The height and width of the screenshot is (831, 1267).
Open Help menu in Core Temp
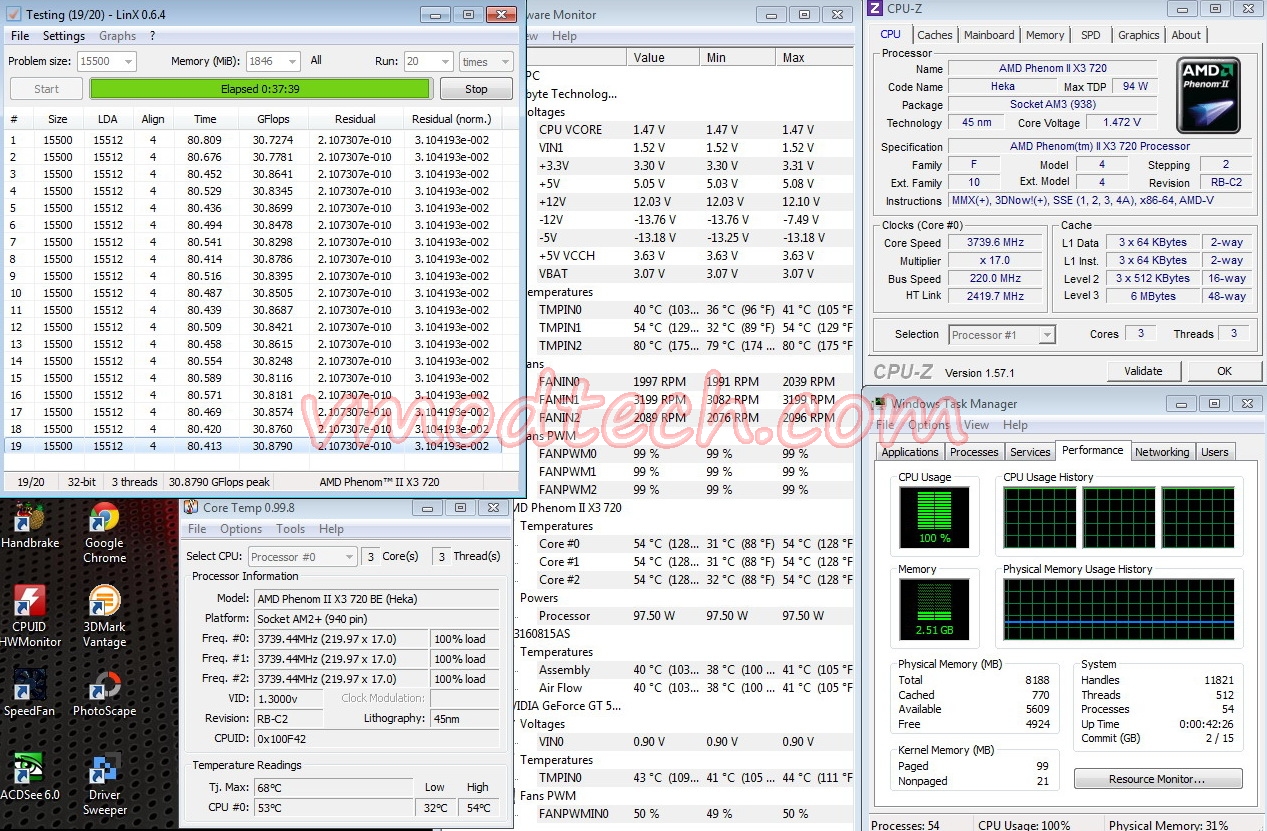coord(331,529)
